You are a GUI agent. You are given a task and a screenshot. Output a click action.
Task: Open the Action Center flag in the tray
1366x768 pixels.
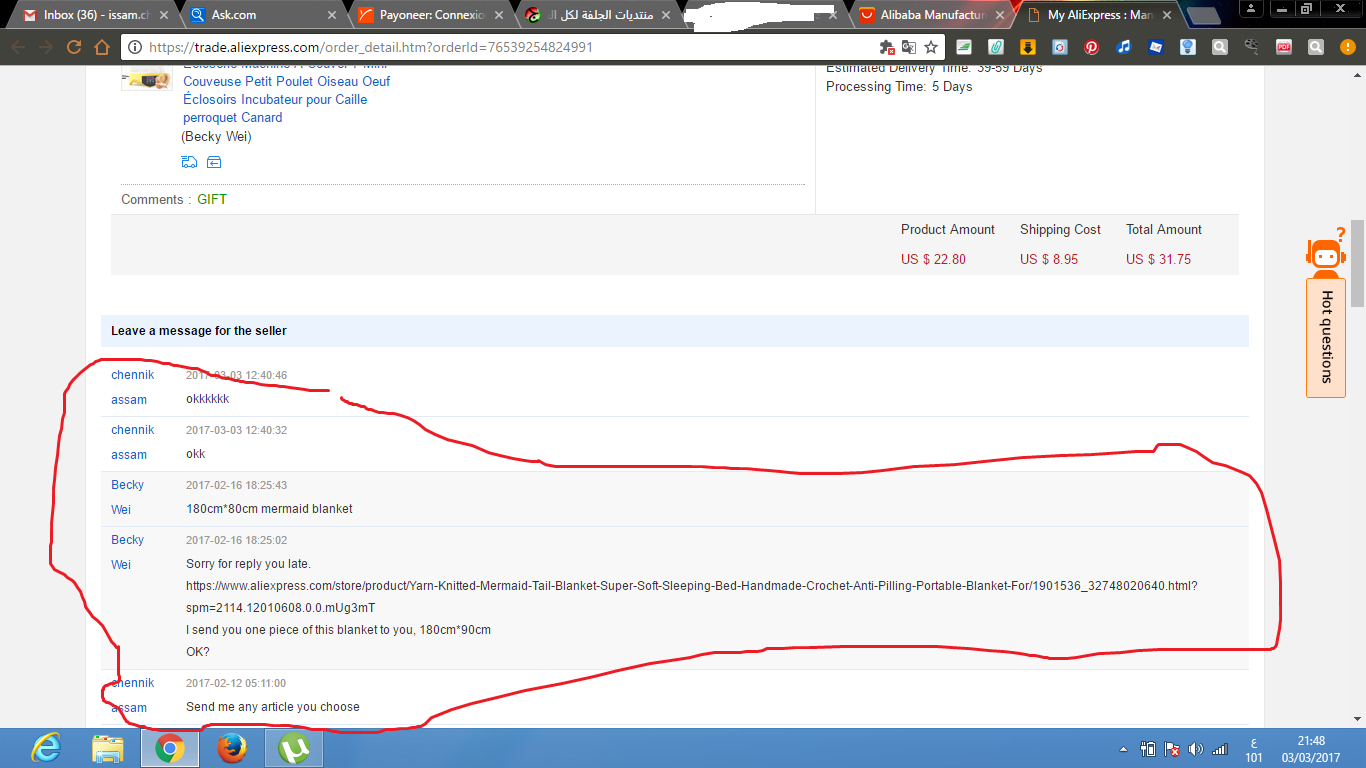click(x=1172, y=749)
